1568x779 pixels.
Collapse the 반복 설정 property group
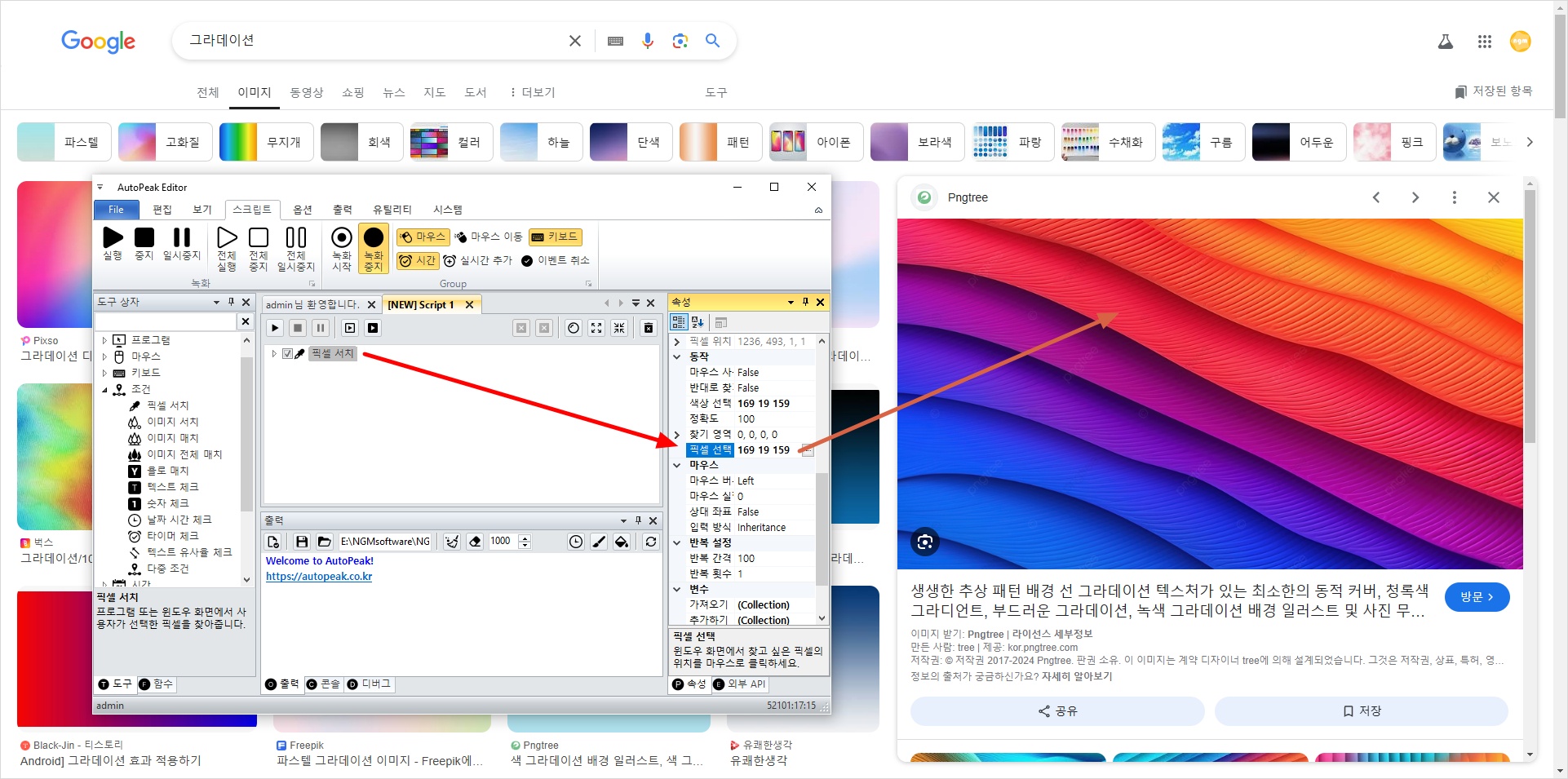677,542
